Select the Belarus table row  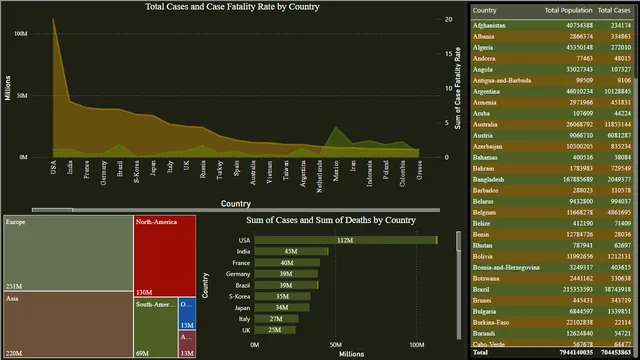coord(552,202)
